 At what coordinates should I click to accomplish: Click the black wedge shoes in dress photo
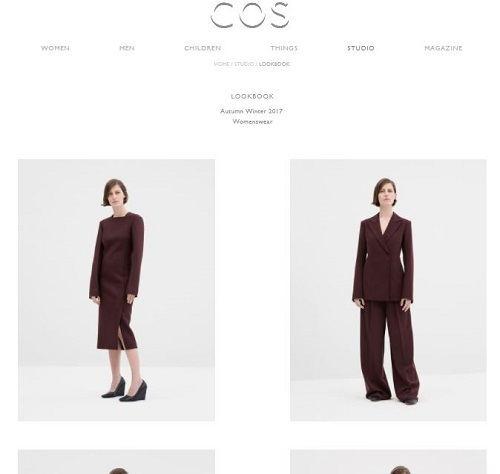124,389
